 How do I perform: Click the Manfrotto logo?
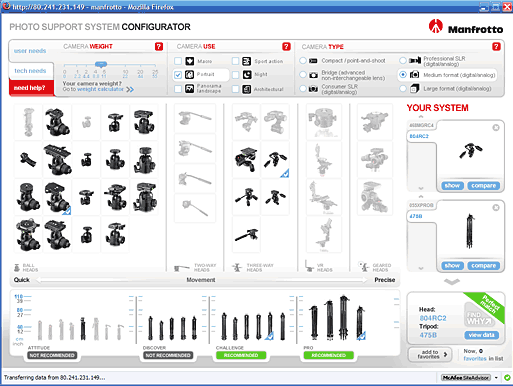pos(466,27)
